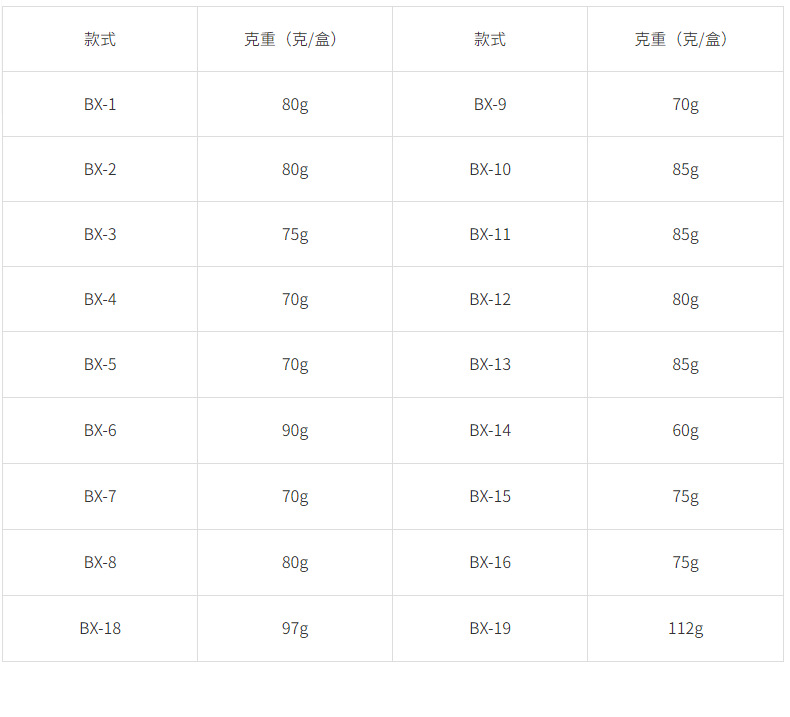Select the BX-8 table cell
This screenshot has width=790, height=717.
(x=100, y=562)
